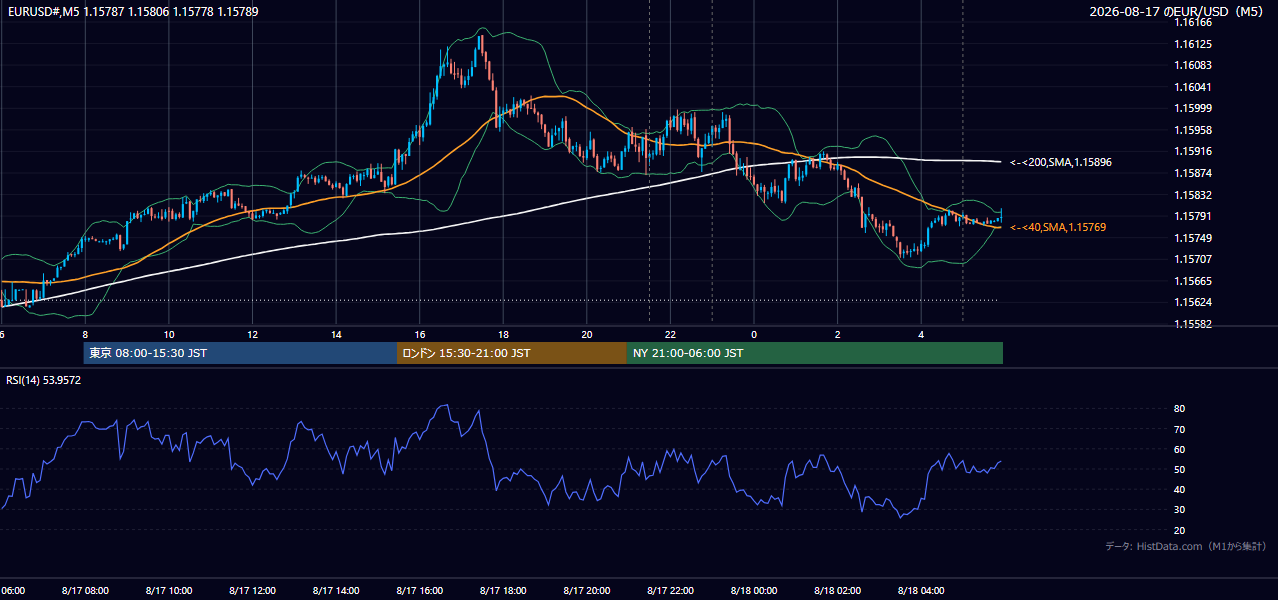
Task: Click the 40 SMA label reading 1.15769
Action: pos(1058,228)
